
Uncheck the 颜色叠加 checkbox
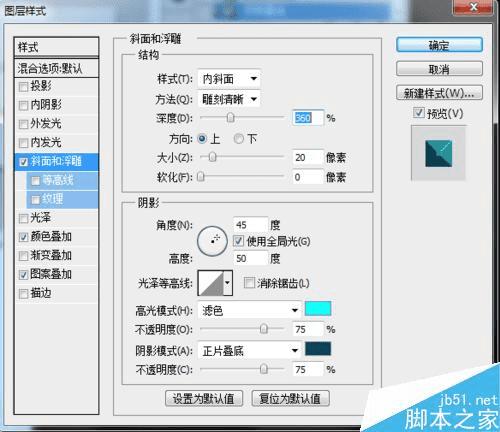[23, 237]
